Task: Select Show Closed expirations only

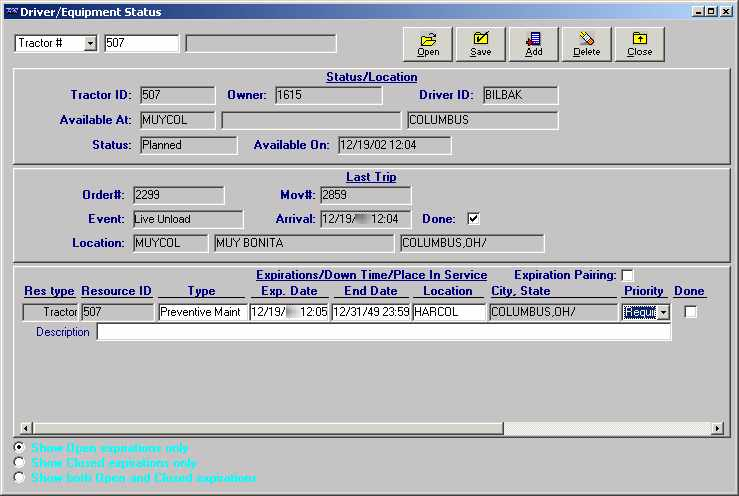Action: [20, 463]
